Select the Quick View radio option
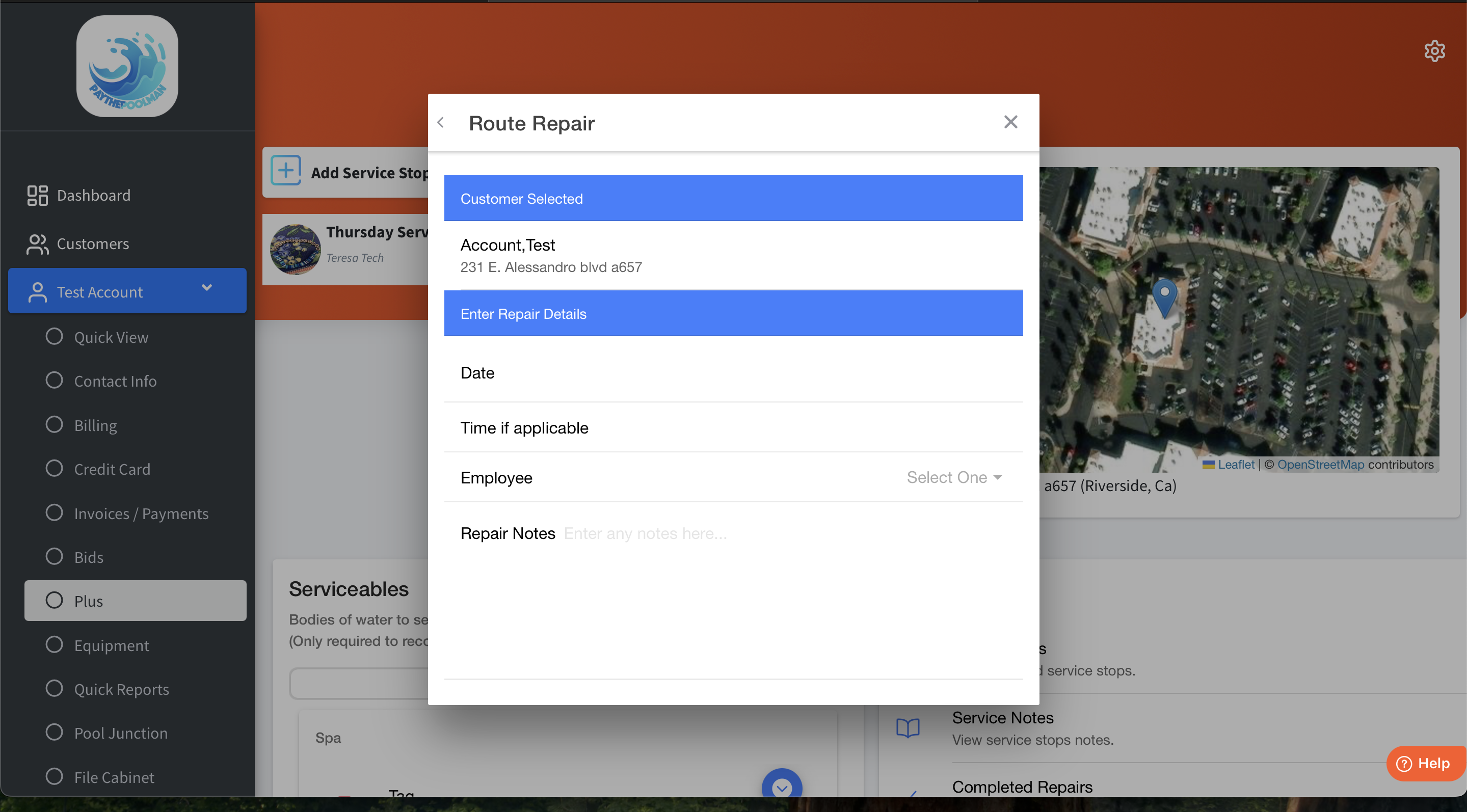 coord(54,337)
